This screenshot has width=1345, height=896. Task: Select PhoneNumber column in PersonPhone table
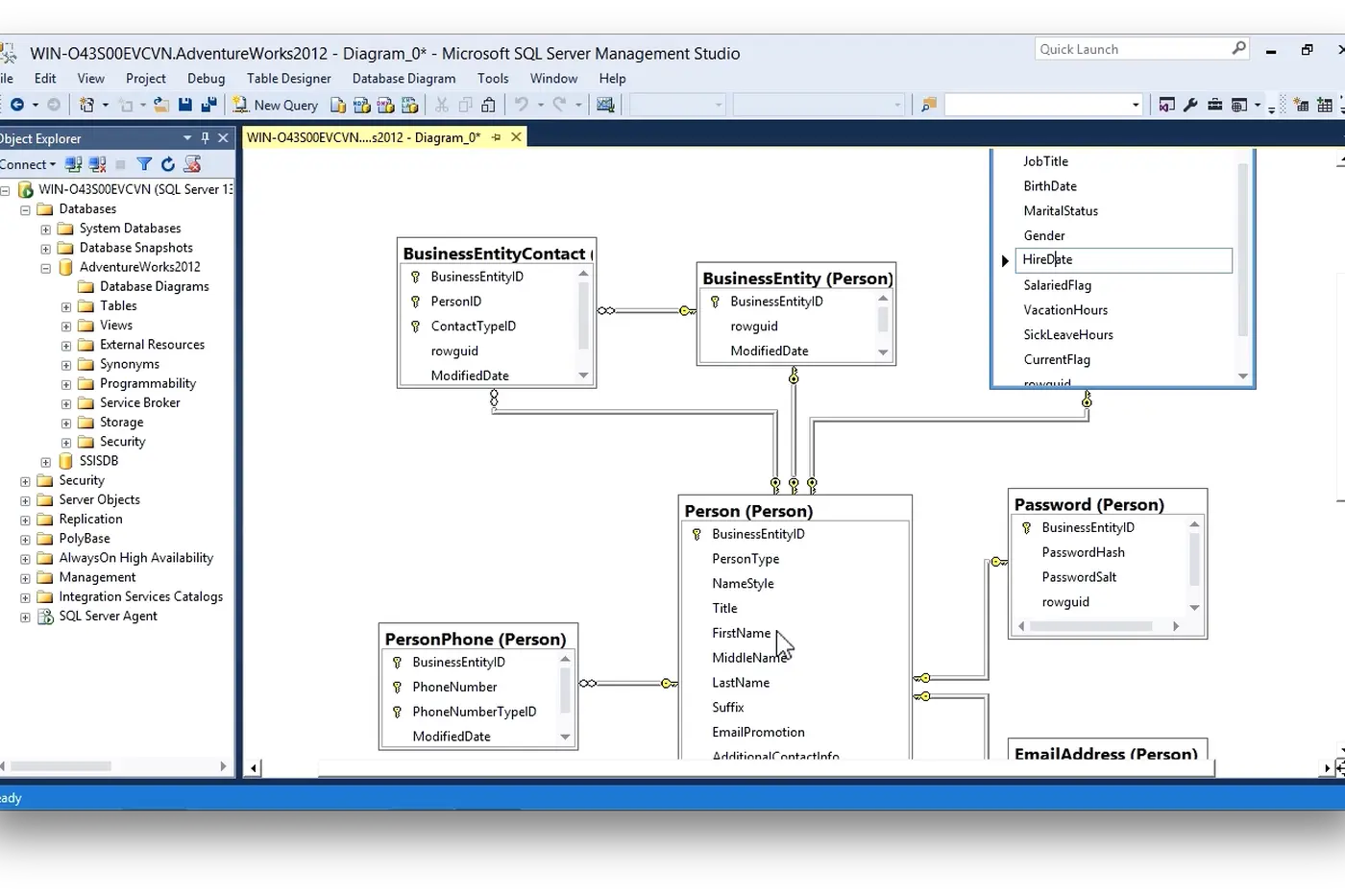tap(454, 687)
